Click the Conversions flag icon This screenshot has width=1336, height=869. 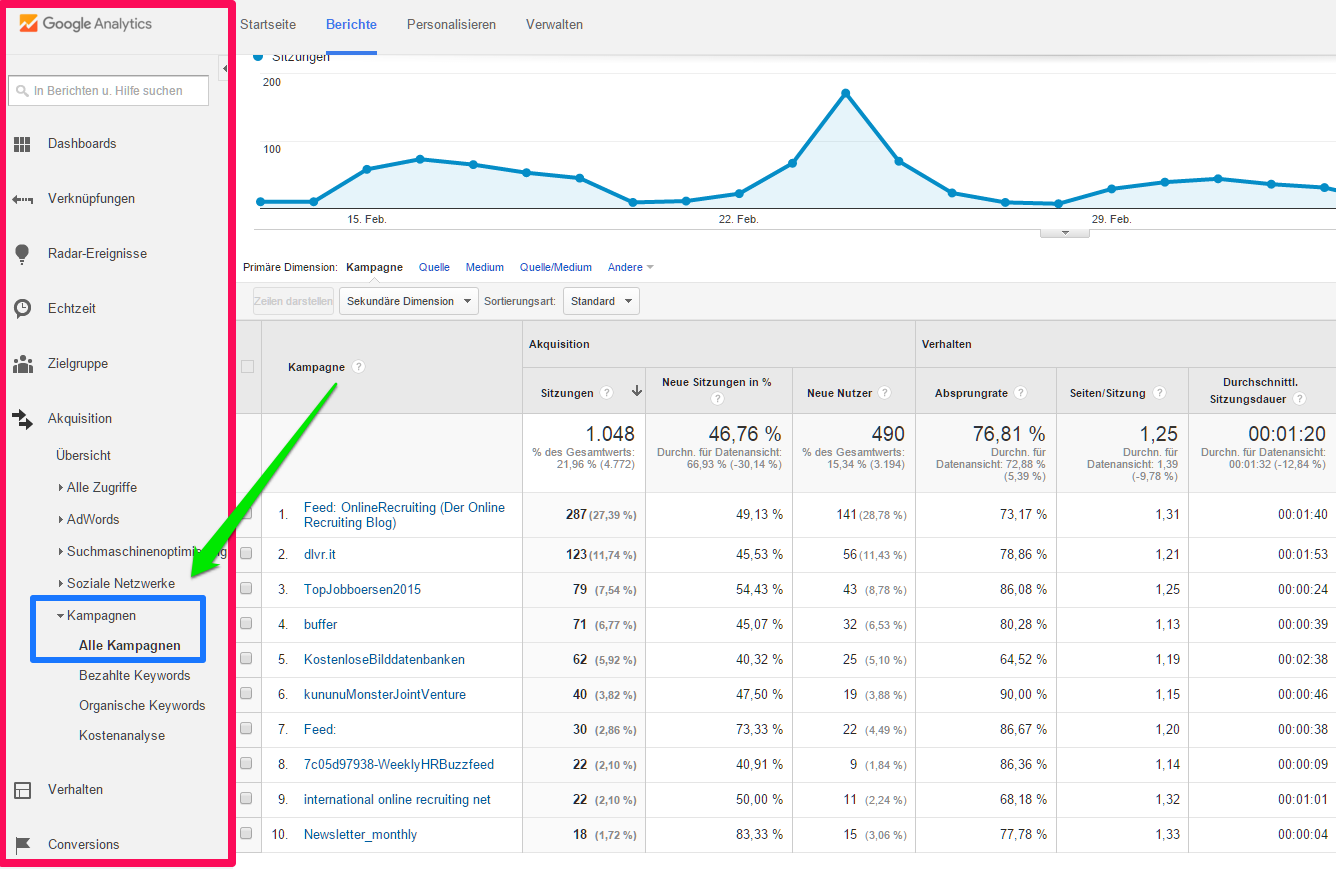point(22,845)
